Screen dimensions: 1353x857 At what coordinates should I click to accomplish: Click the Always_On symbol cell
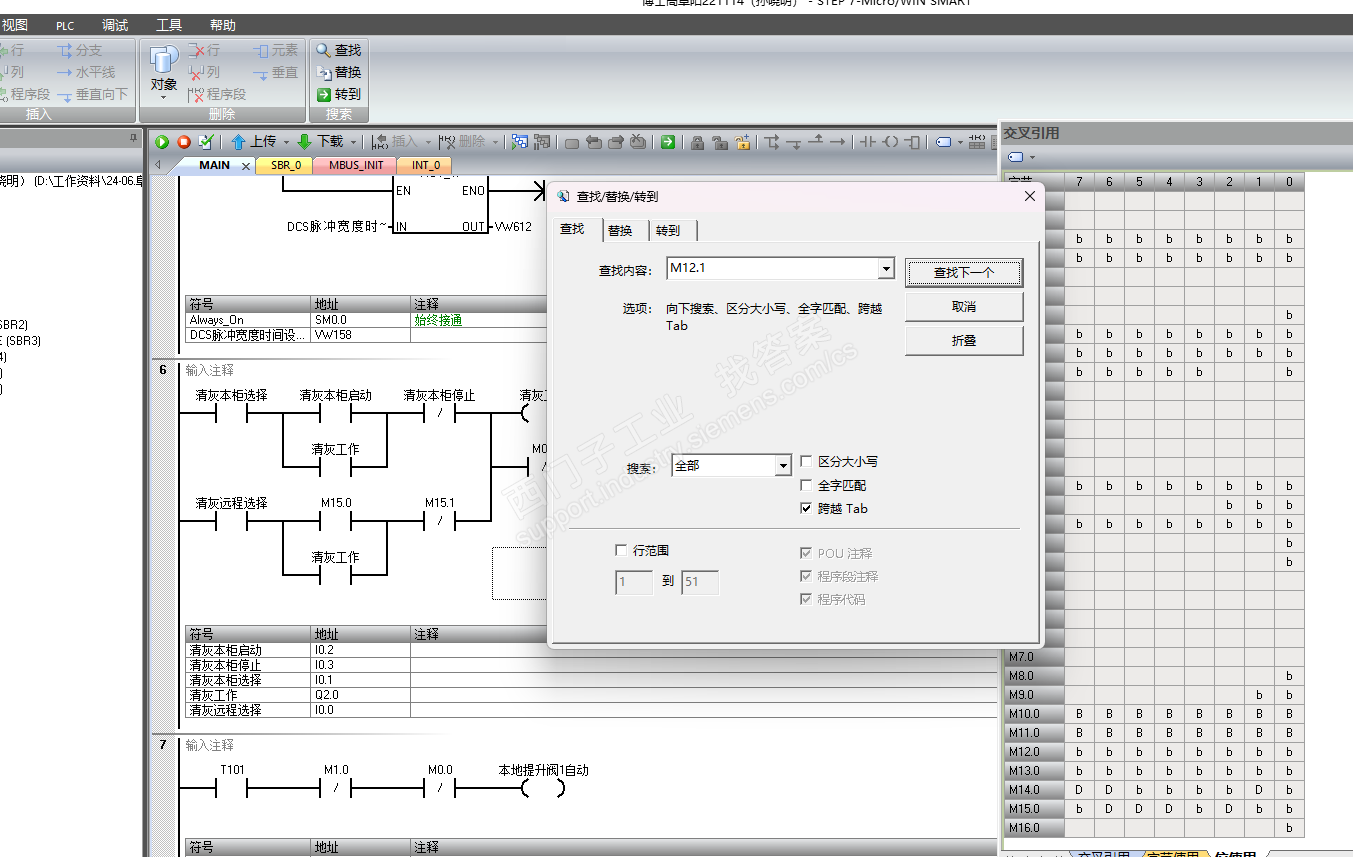point(249,320)
